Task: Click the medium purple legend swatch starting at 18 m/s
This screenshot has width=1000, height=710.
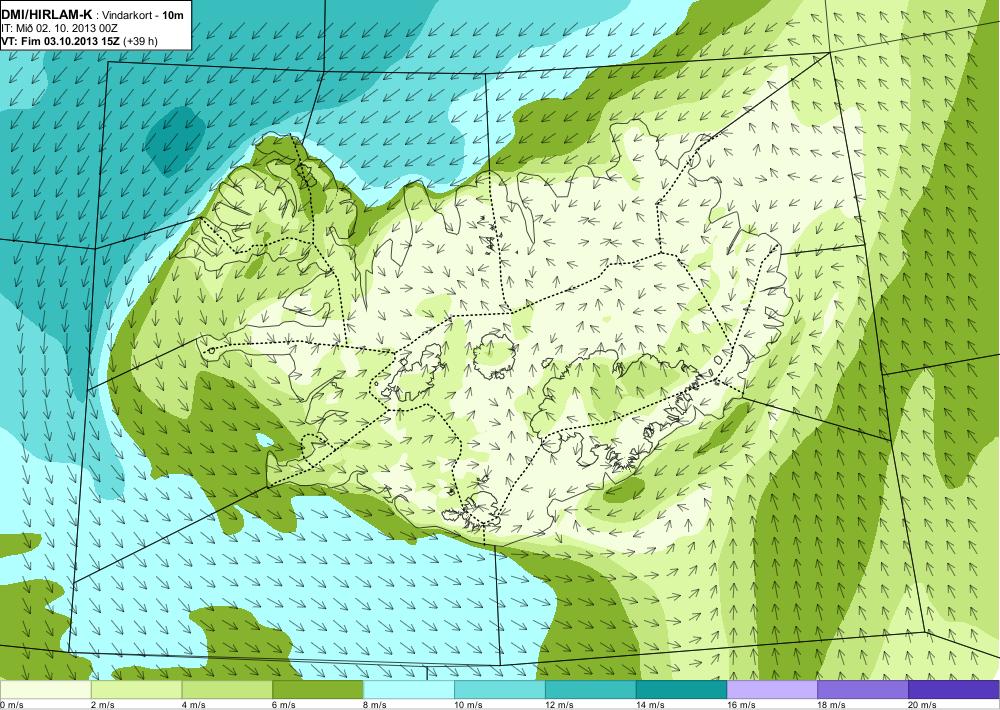Action: [864, 690]
